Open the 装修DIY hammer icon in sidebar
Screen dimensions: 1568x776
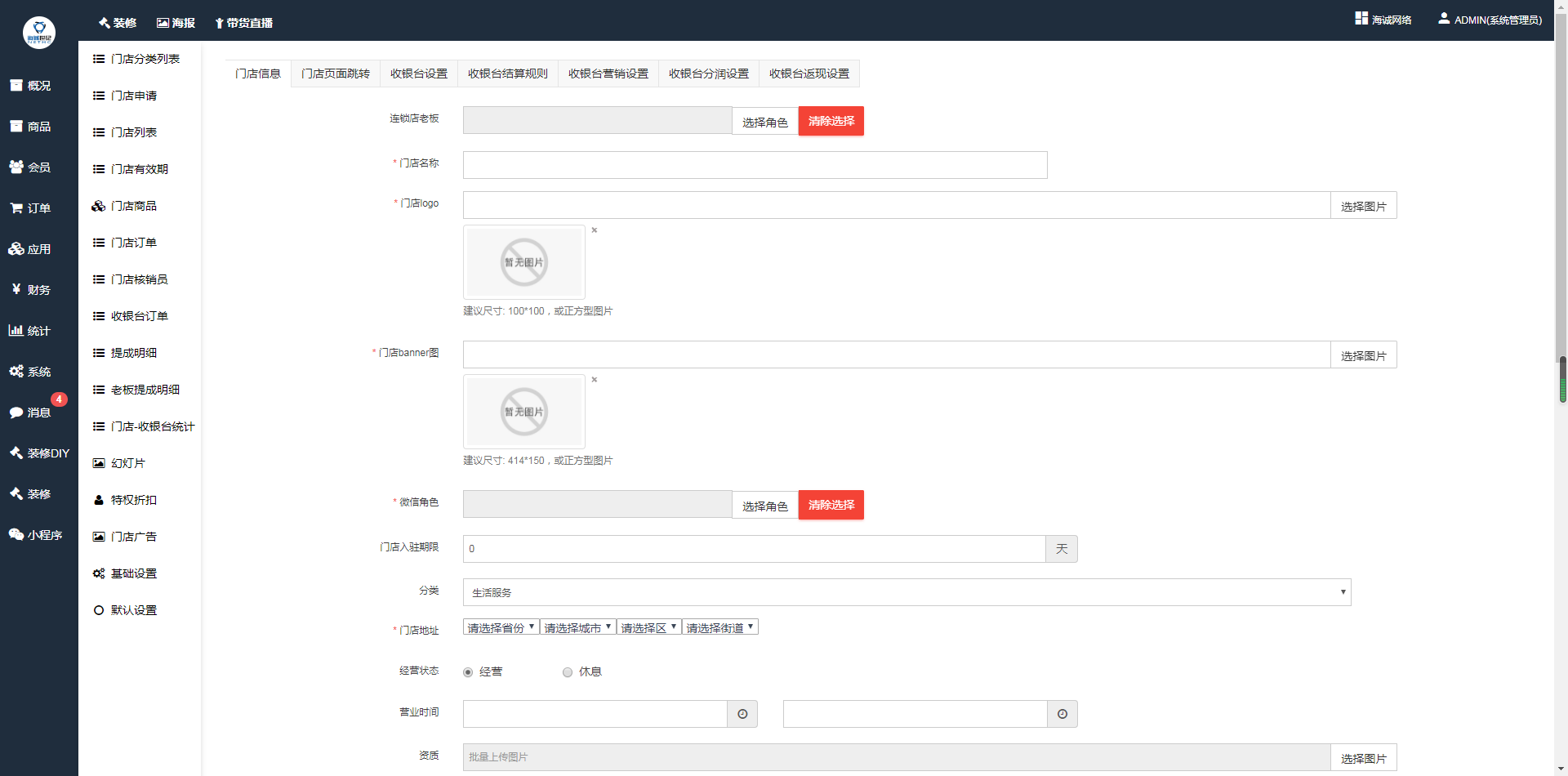(16, 453)
